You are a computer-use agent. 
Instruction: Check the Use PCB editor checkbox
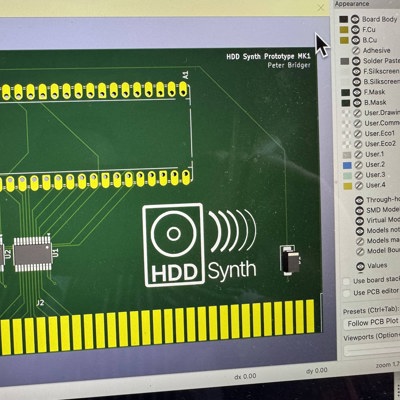click(x=347, y=293)
